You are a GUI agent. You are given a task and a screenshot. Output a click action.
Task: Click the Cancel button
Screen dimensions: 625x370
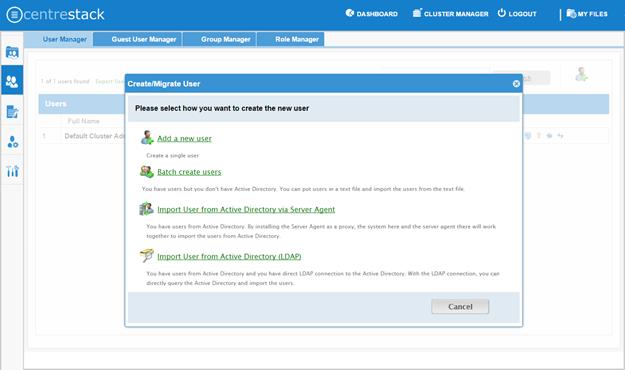click(x=460, y=307)
